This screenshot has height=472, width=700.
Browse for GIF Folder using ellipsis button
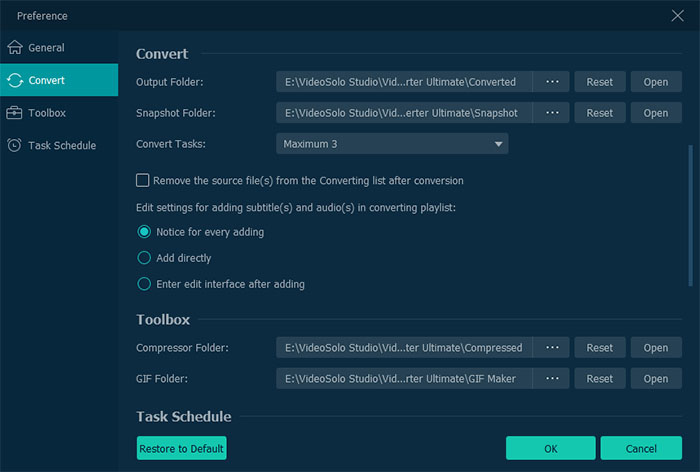coord(552,378)
